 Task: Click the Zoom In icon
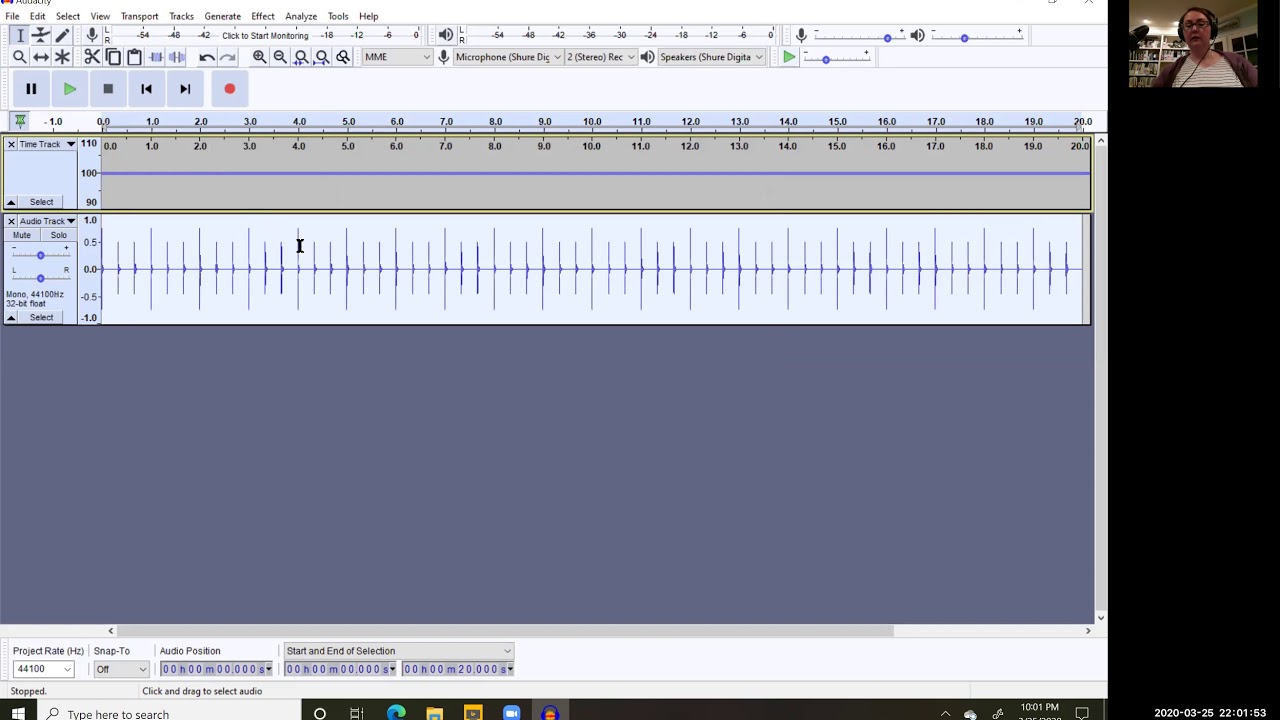point(259,57)
